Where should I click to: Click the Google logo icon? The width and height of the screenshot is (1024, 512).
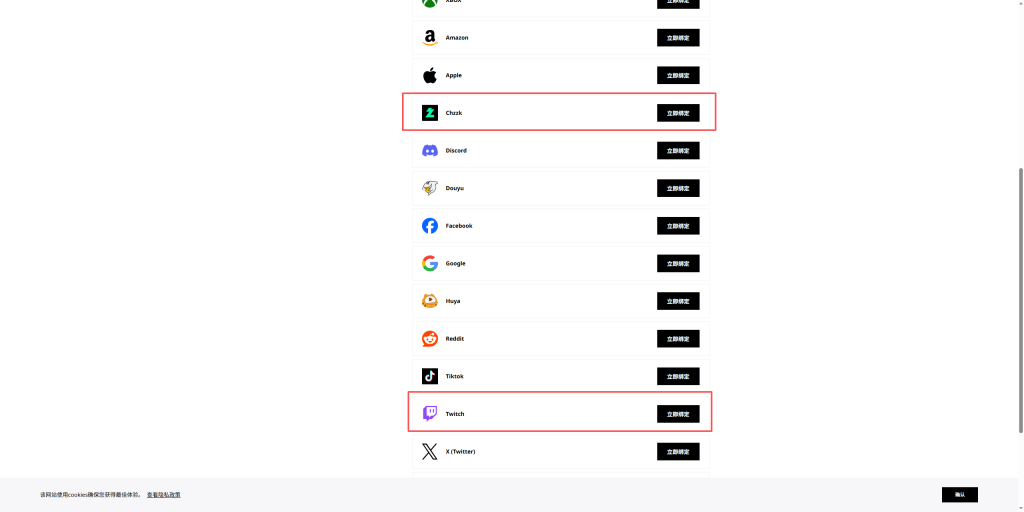click(x=429, y=263)
